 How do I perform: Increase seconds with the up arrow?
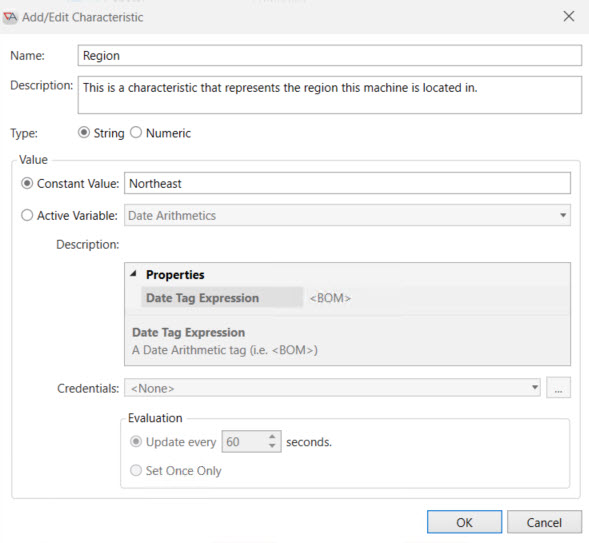pyautogui.click(x=272, y=437)
